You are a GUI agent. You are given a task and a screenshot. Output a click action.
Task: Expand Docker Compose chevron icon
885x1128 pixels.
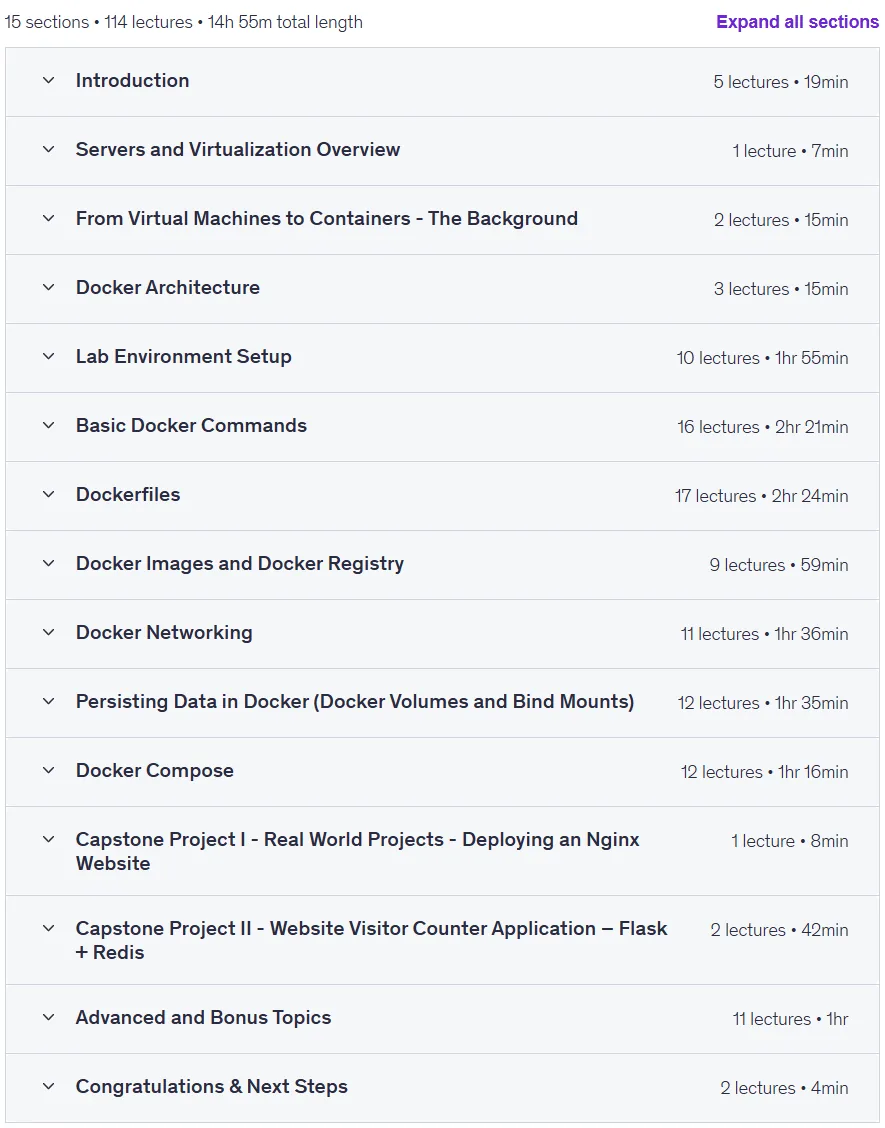point(48,771)
